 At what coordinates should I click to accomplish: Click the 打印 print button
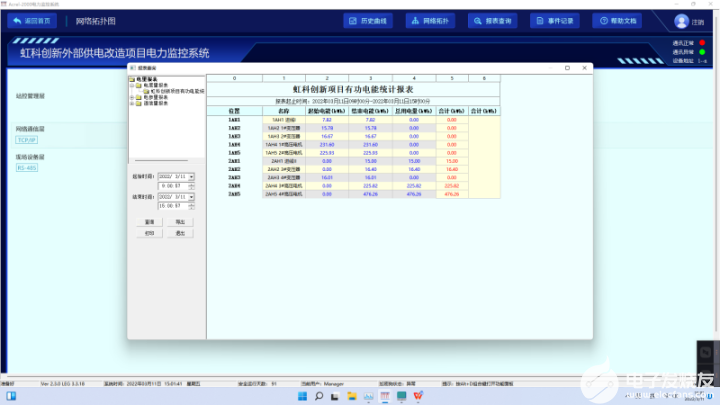pyautogui.click(x=150, y=233)
